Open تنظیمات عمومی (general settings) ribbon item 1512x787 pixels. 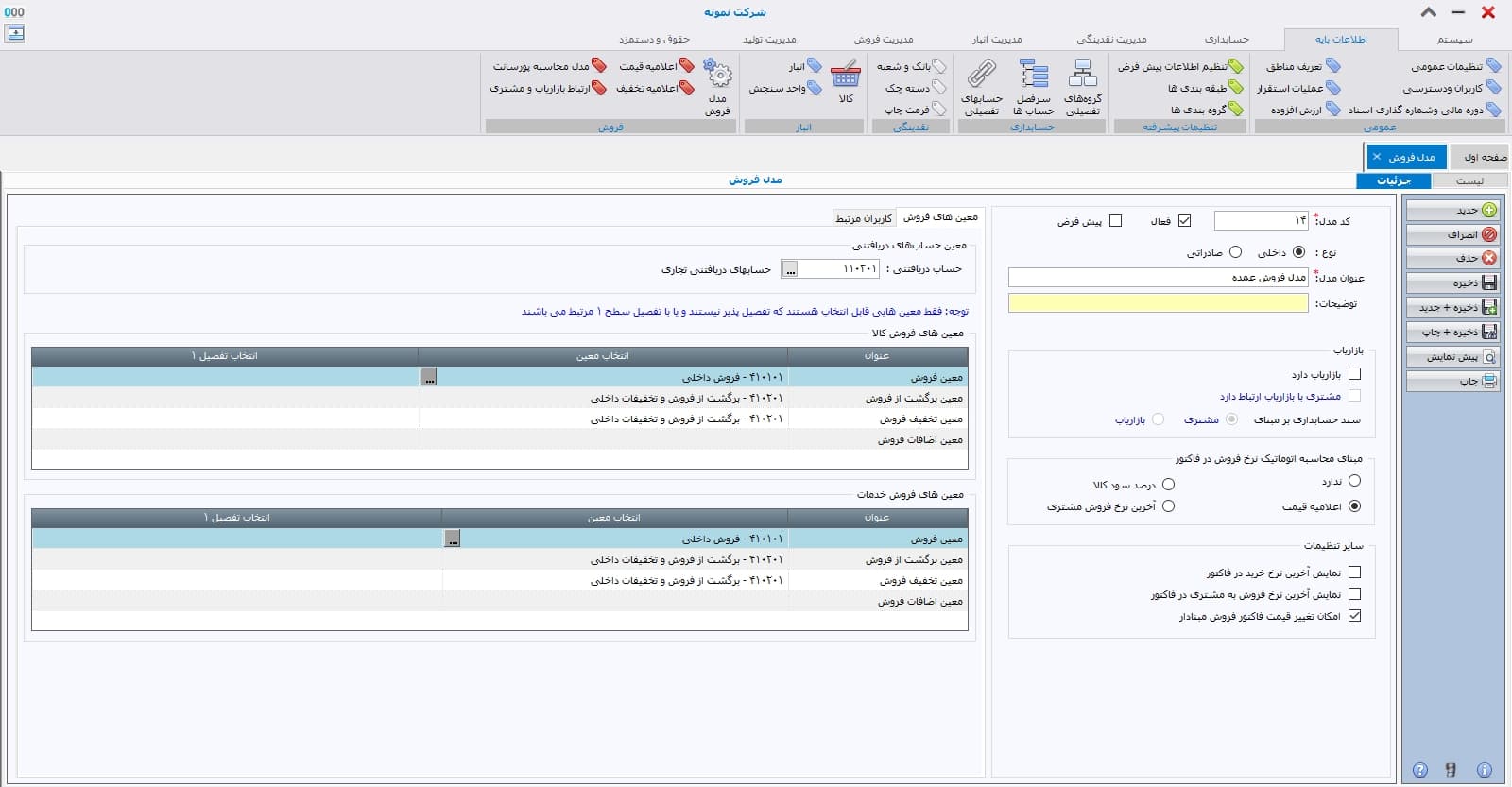point(1455,66)
